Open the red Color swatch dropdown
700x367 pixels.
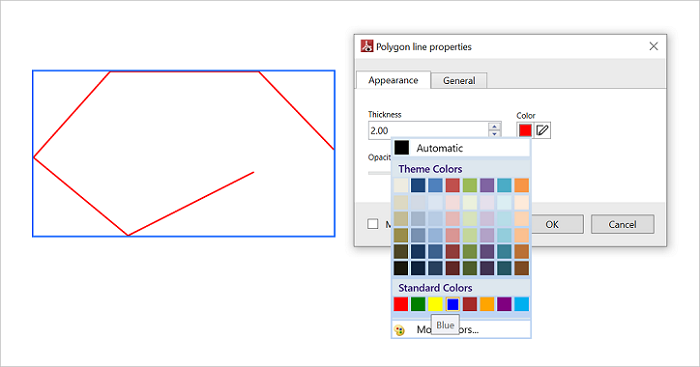point(525,130)
